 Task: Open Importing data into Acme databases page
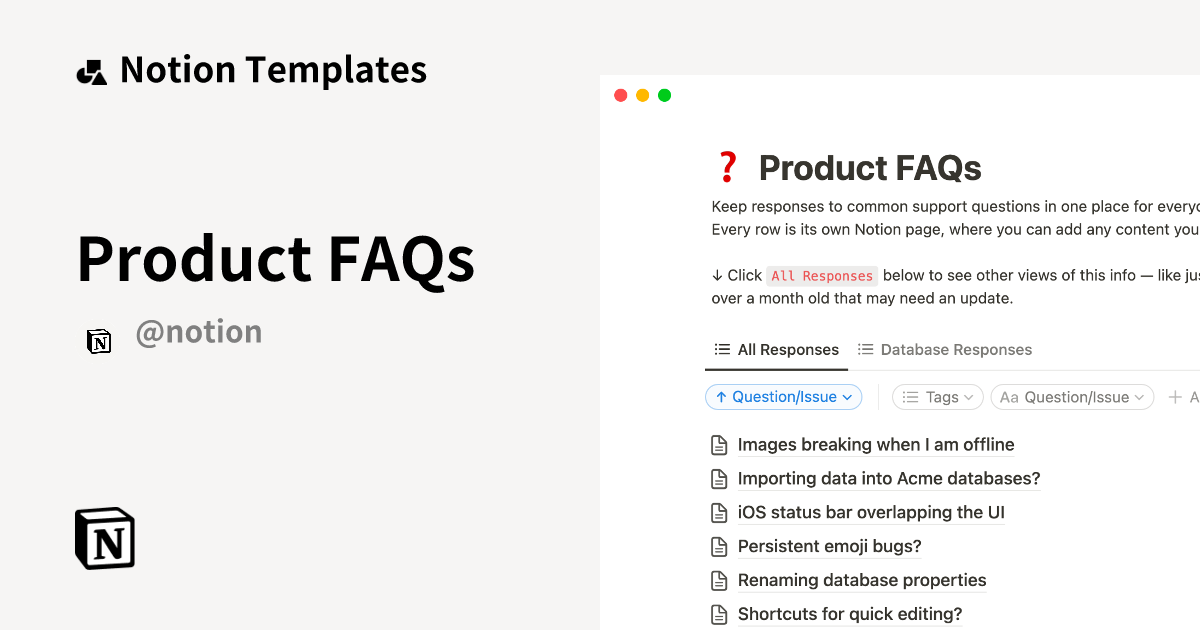(x=889, y=479)
